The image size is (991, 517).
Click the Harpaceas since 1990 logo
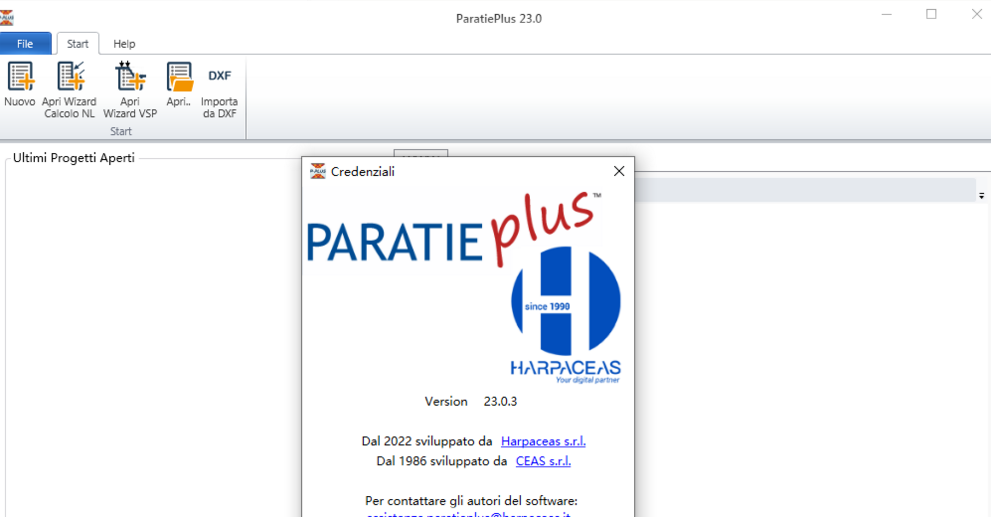566,315
